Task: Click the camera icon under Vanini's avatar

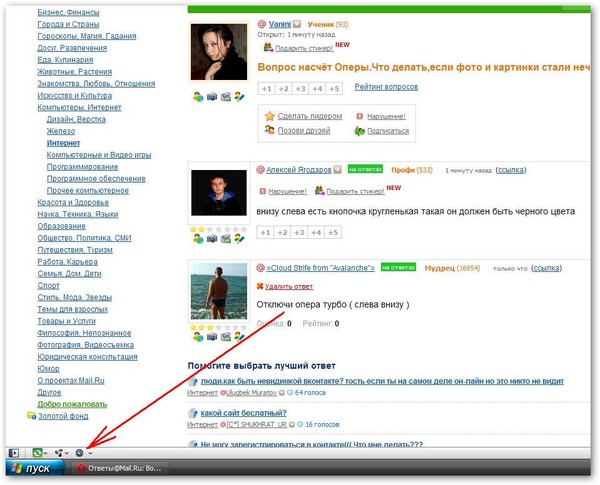Action: click(212, 97)
